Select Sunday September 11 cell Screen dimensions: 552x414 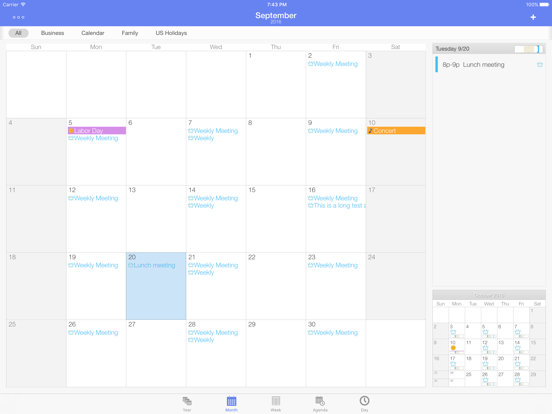tap(36, 219)
